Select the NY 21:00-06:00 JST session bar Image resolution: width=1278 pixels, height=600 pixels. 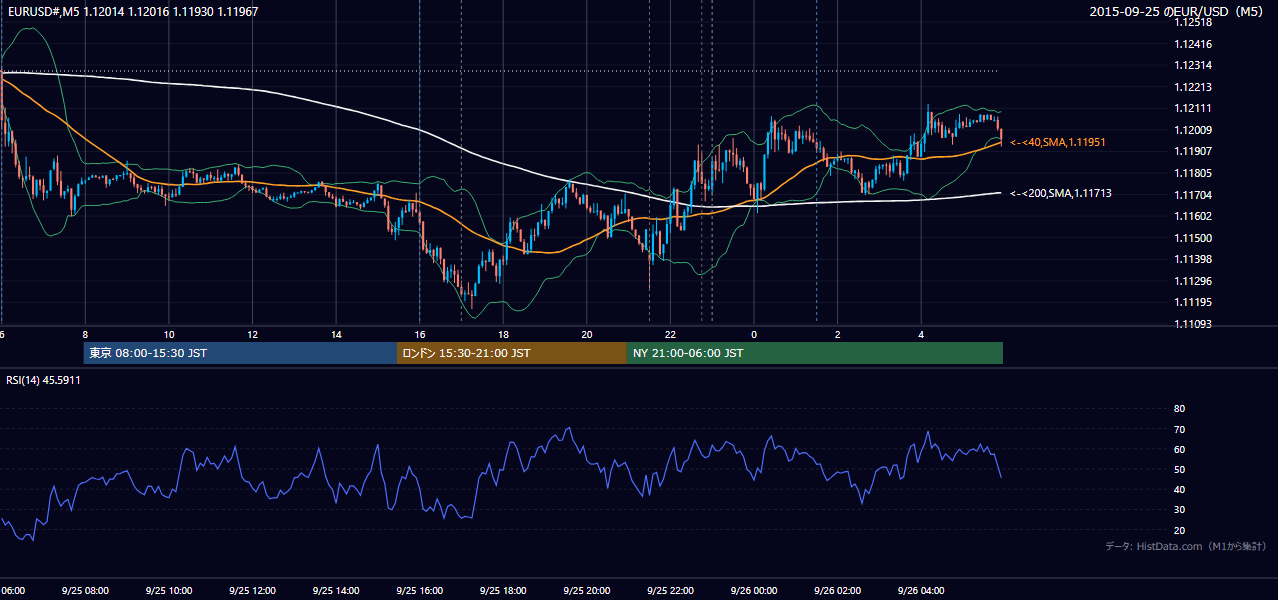click(x=815, y=353)
